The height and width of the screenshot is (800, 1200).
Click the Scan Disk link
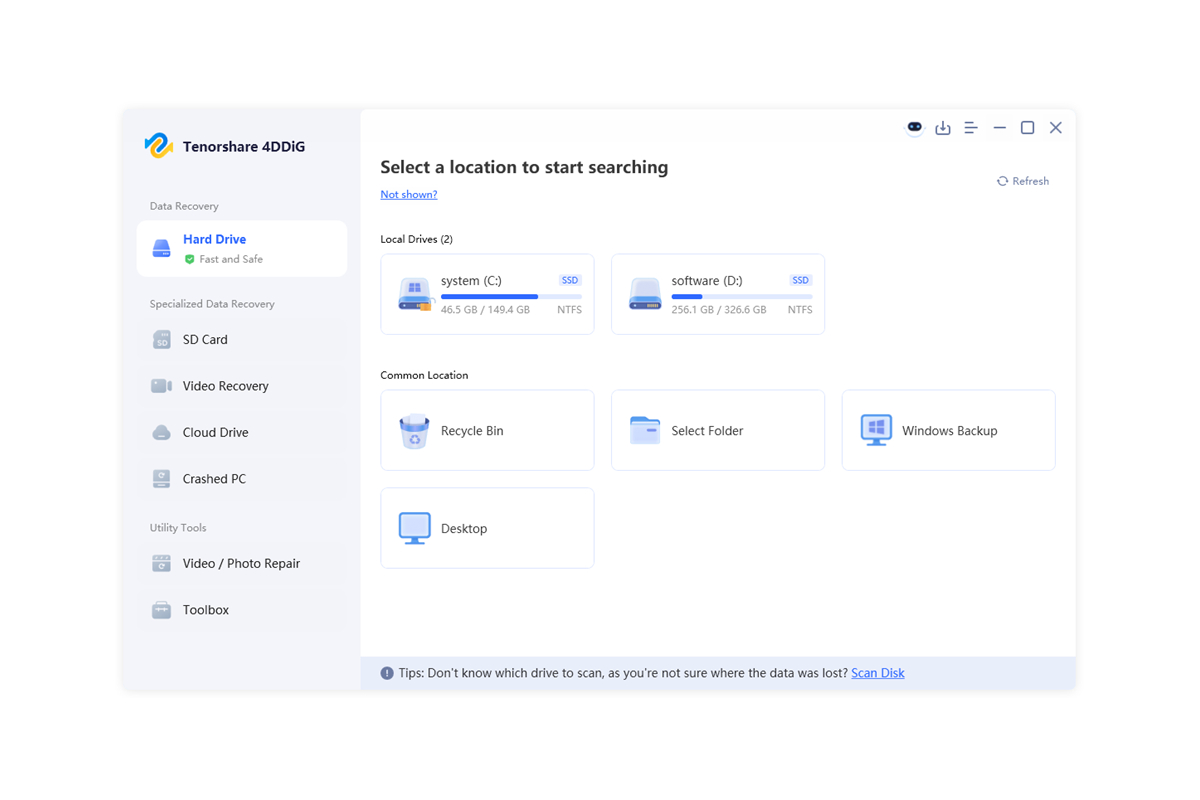(x=877, y=673)
